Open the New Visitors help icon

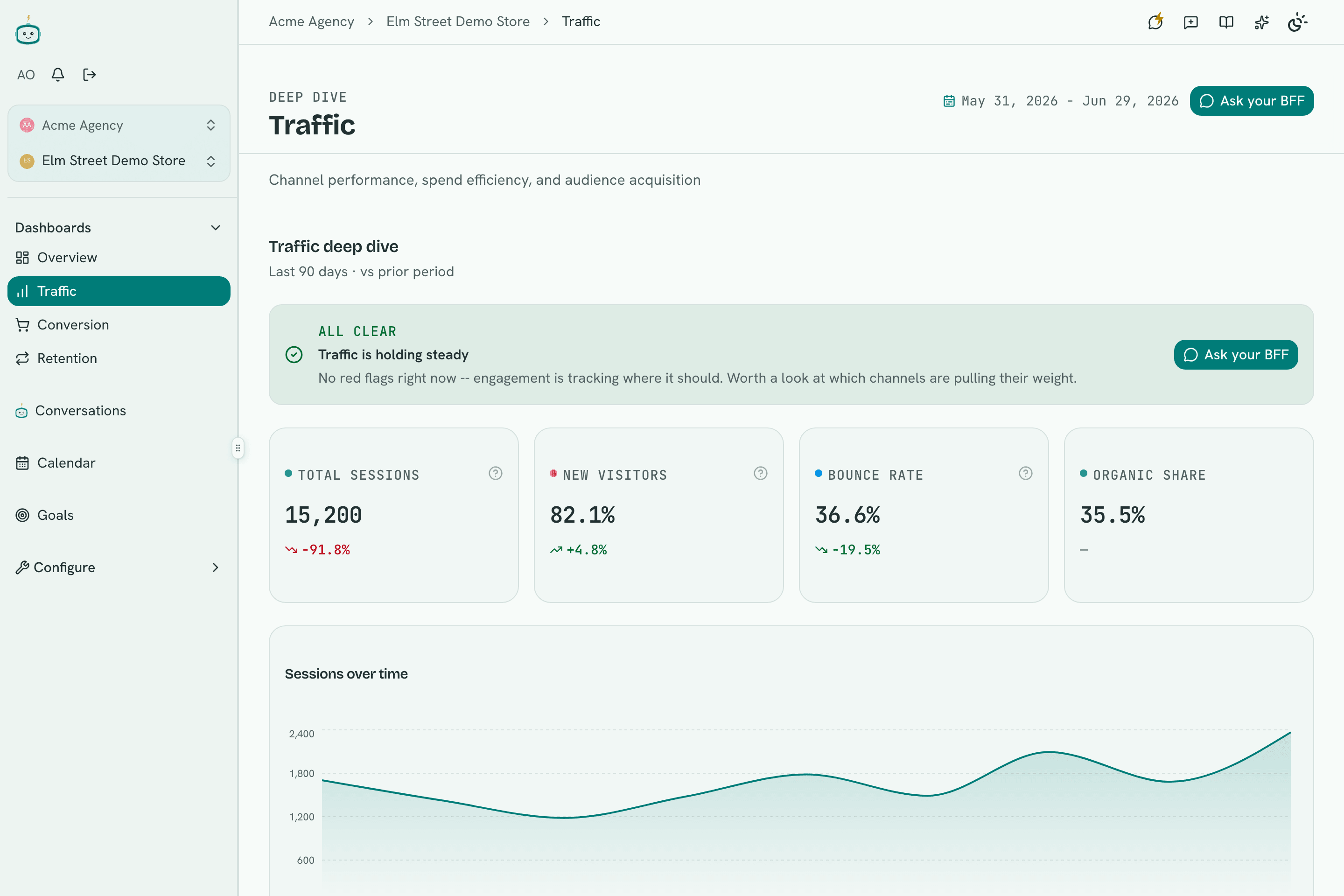[761, 473]
